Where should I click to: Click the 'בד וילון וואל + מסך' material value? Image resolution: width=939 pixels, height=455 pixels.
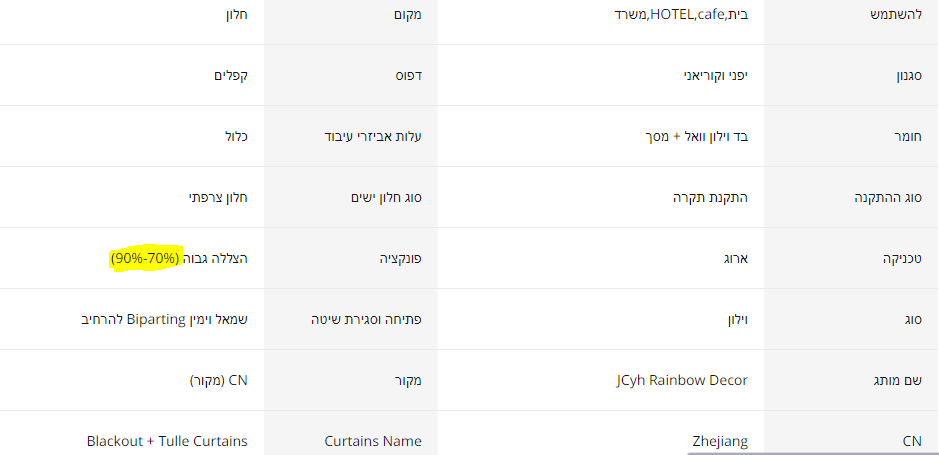click(697, 136)
